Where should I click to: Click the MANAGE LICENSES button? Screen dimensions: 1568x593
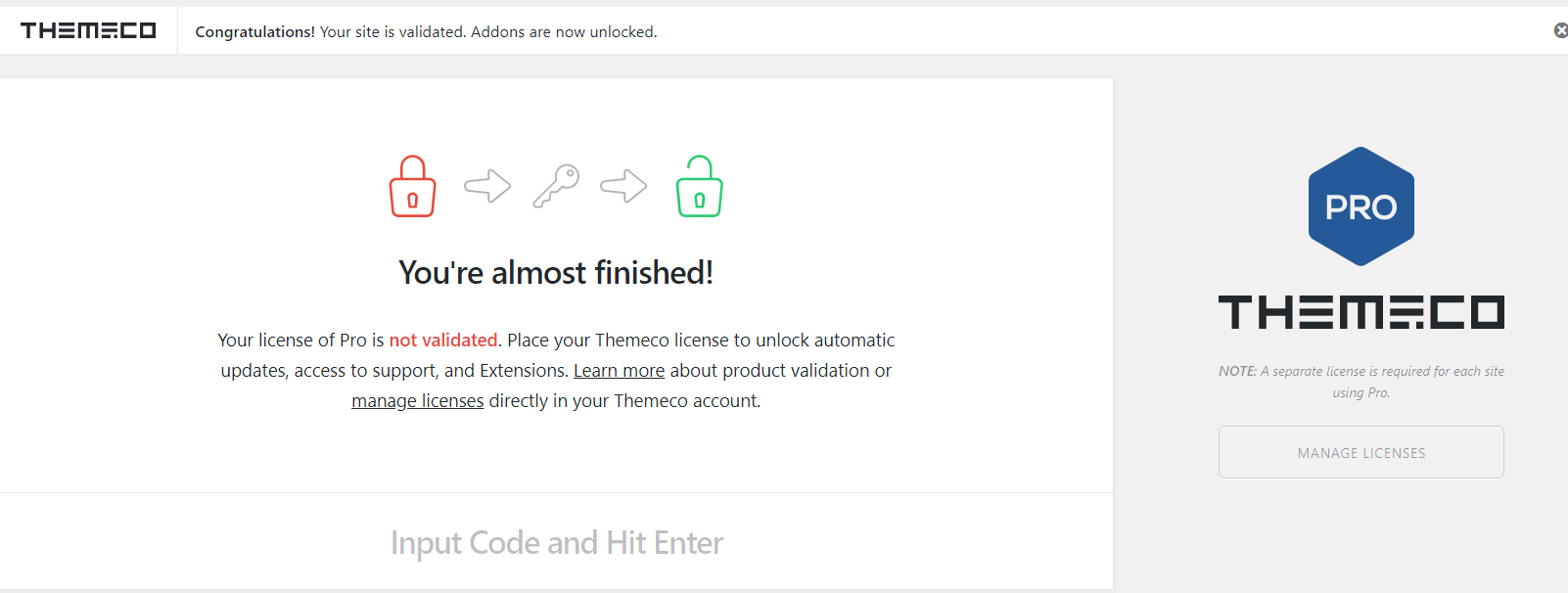(x=1360, y=452)
